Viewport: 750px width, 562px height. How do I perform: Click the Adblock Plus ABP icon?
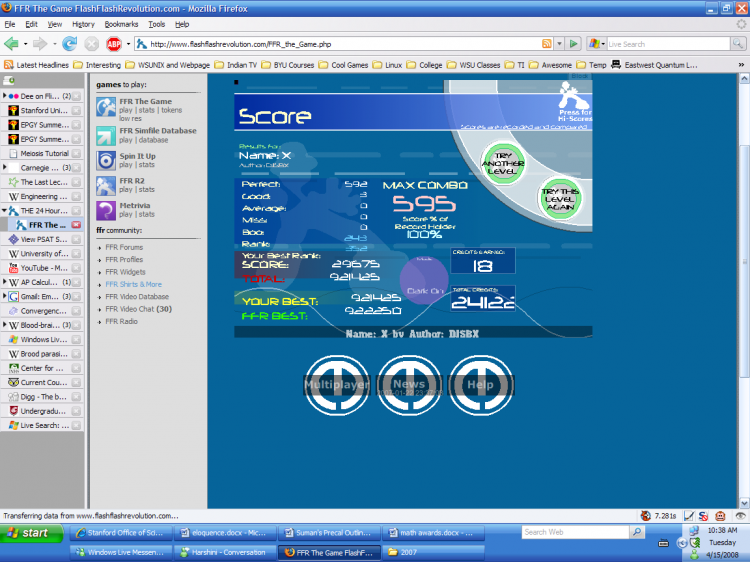[x=114, y=44]
